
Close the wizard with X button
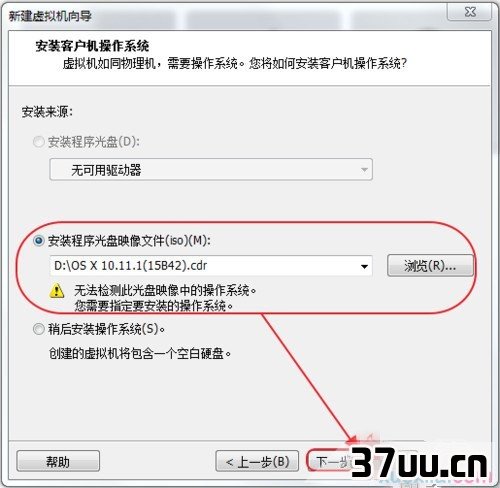[470, 12]
